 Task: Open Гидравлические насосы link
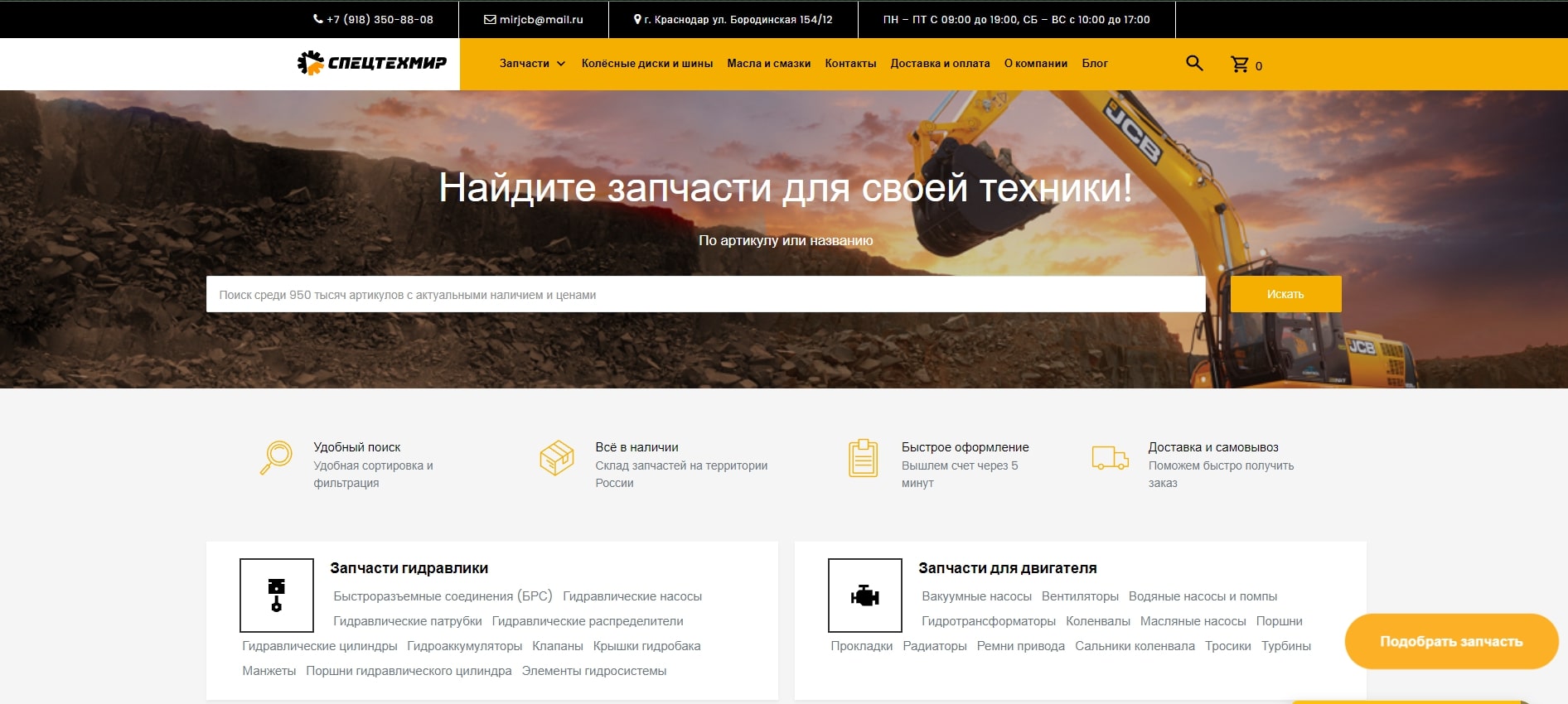click(632, 596)
